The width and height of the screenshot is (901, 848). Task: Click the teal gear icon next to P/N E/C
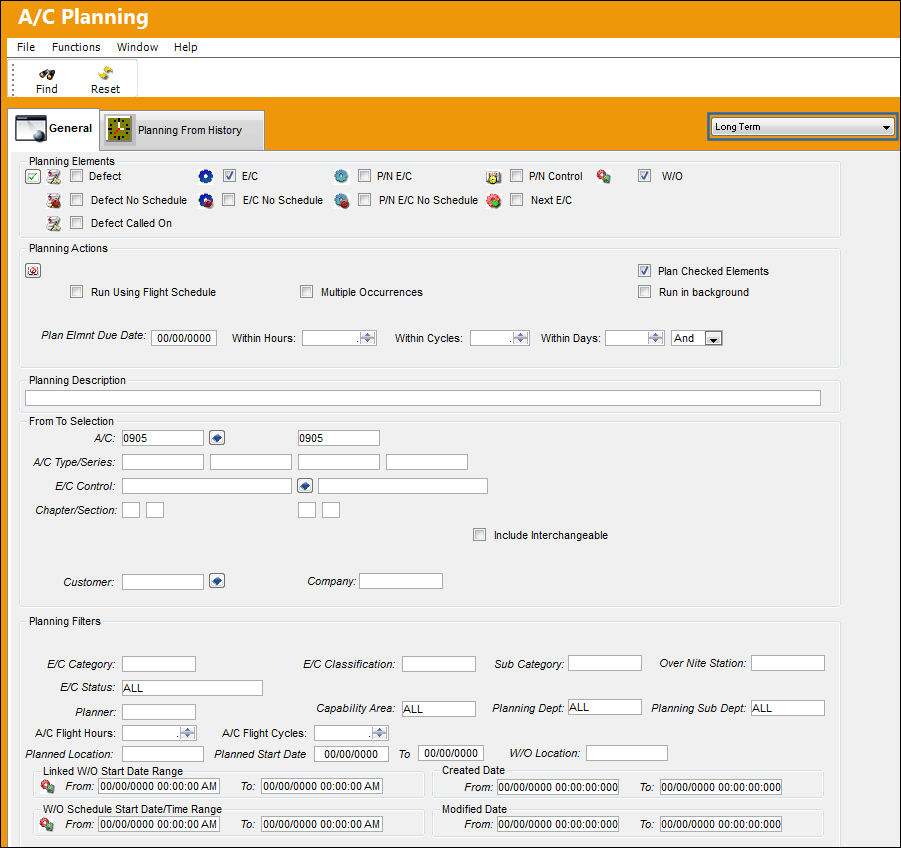click(341, 176)
